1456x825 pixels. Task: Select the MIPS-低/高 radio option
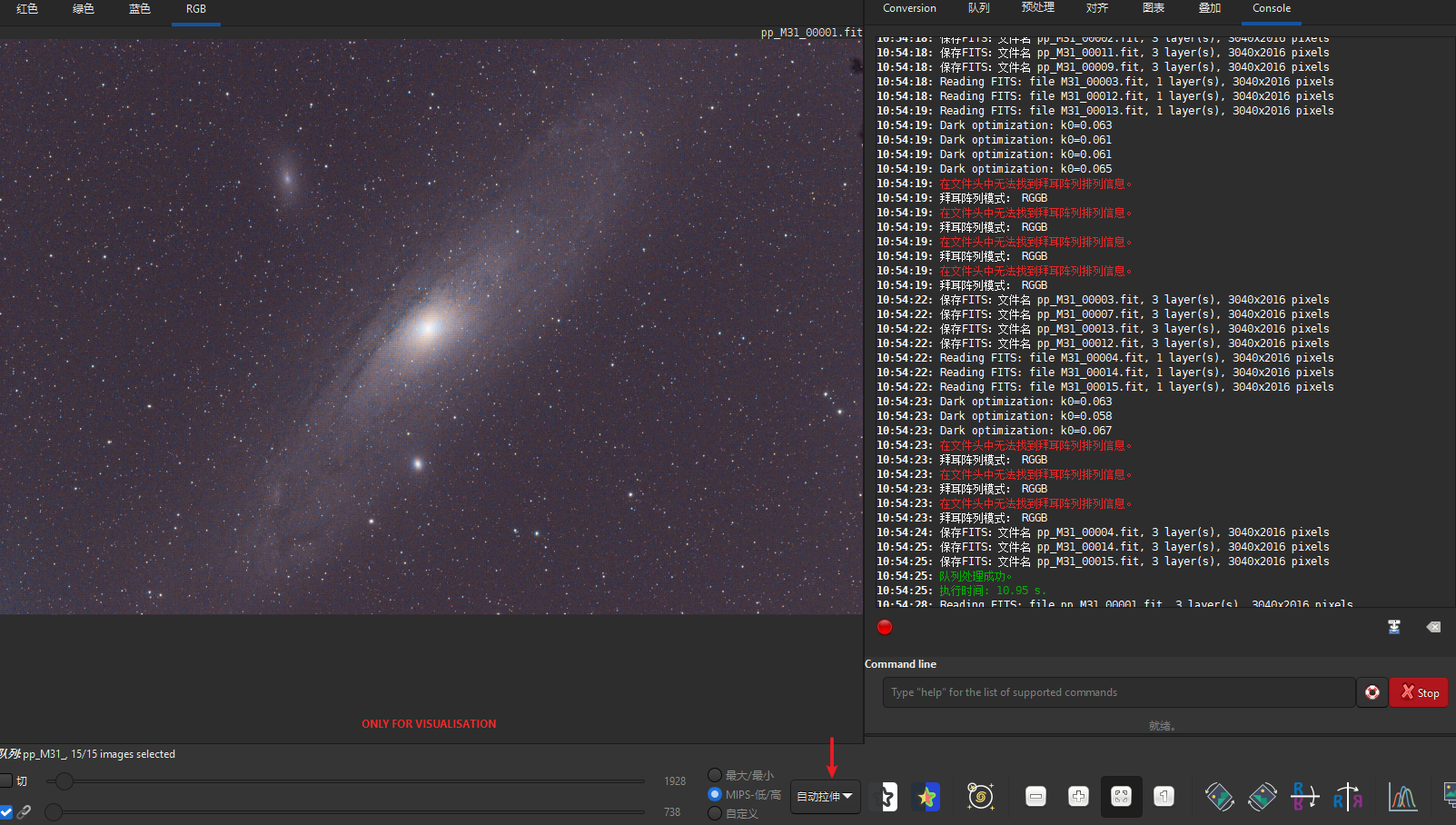click(x=745, y=794)
